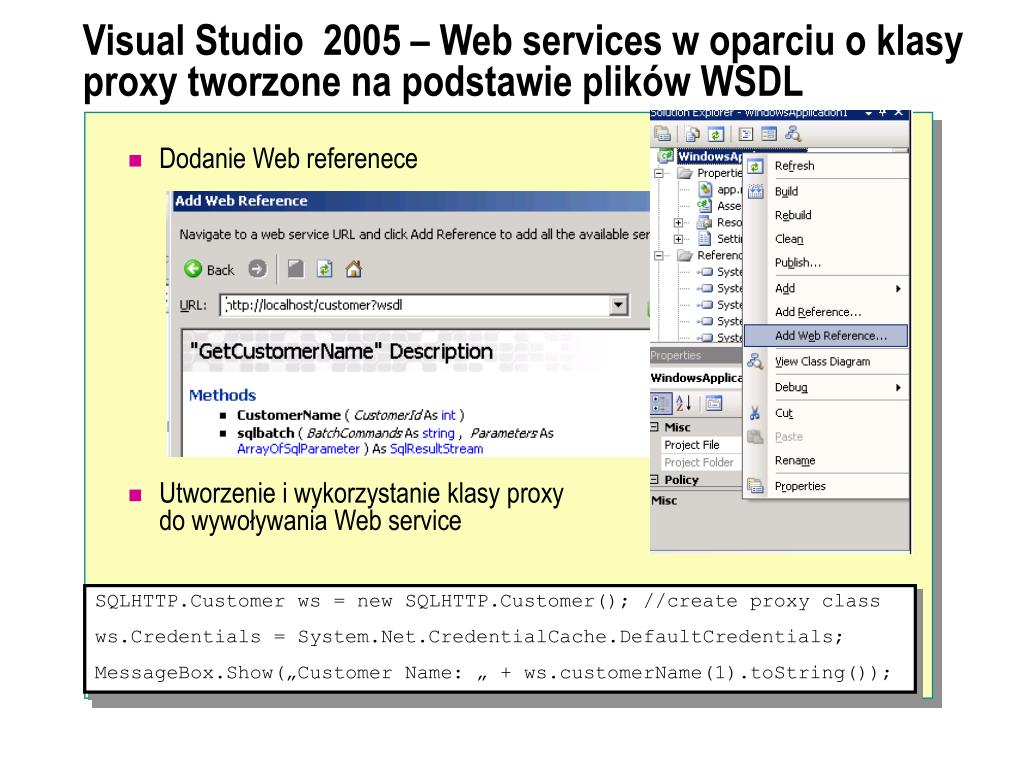Click the Alphabetical sort icon in Properties panel
Viewport: 1024px width, 768px height.
pos(683,403)
